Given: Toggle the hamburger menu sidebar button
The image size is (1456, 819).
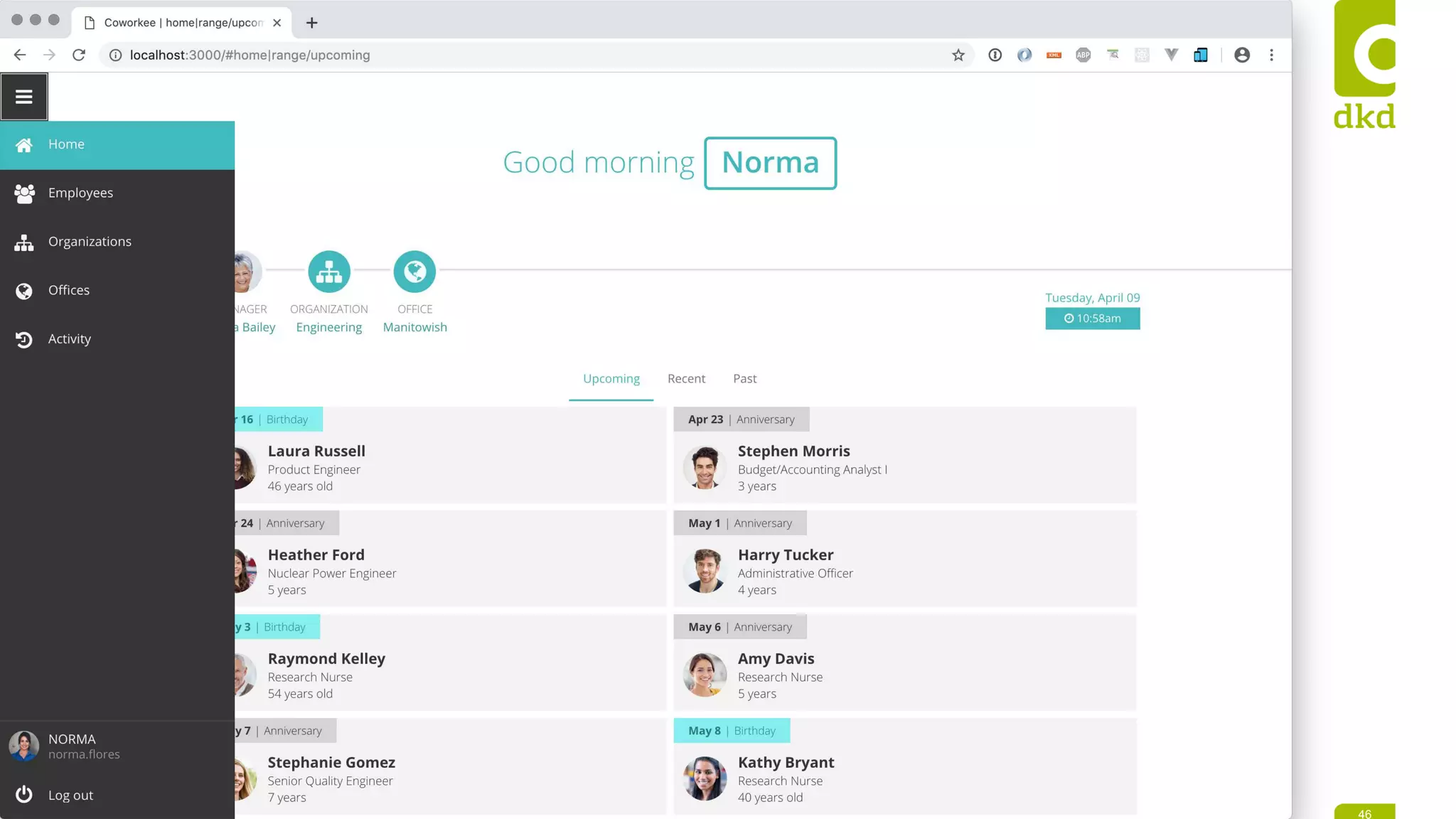Looking at the screenshot, I should (x=24, y=97).
